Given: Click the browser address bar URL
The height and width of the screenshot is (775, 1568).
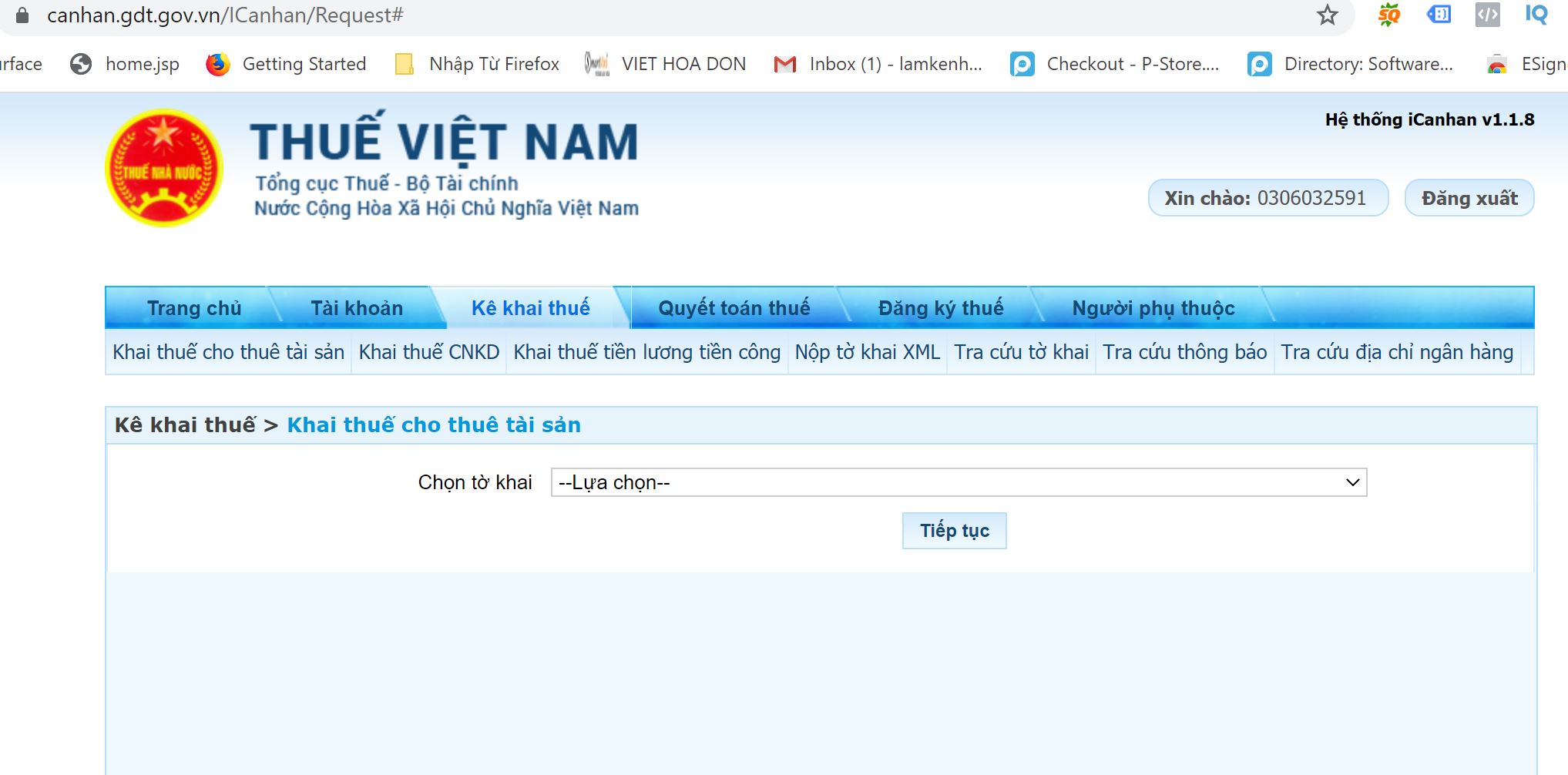Looking at the screenshot, I should point(225,15).
